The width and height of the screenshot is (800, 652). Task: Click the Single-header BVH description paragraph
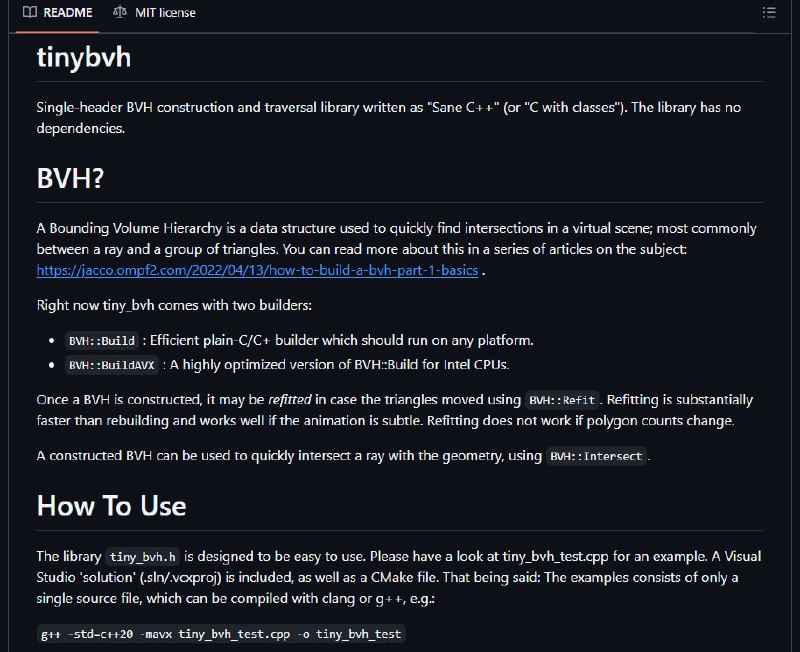(x=389, y=118)
